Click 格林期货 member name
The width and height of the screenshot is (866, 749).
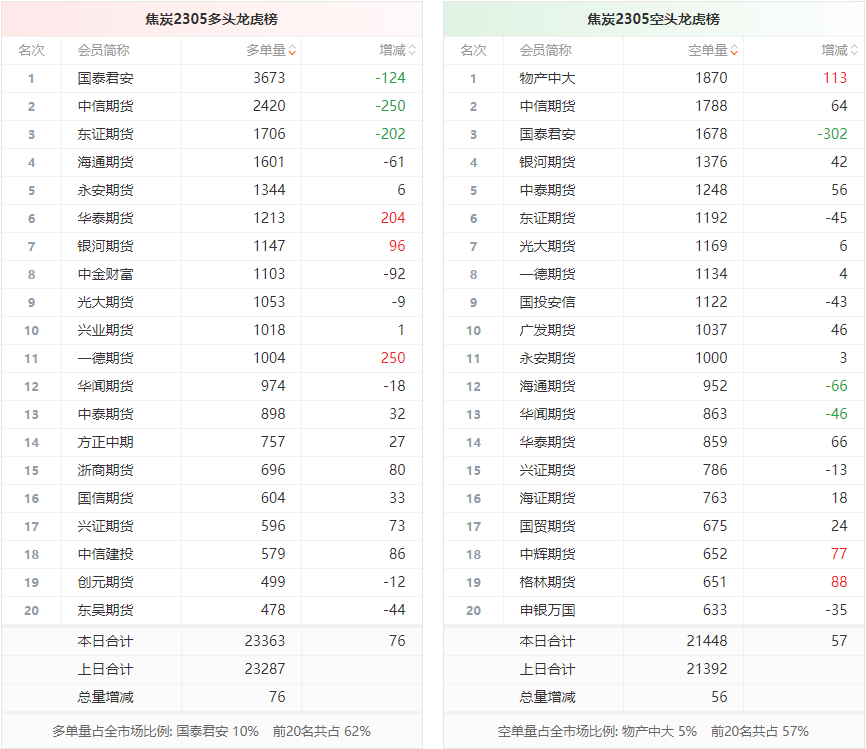pyautogui.click(x=547, y=582)
